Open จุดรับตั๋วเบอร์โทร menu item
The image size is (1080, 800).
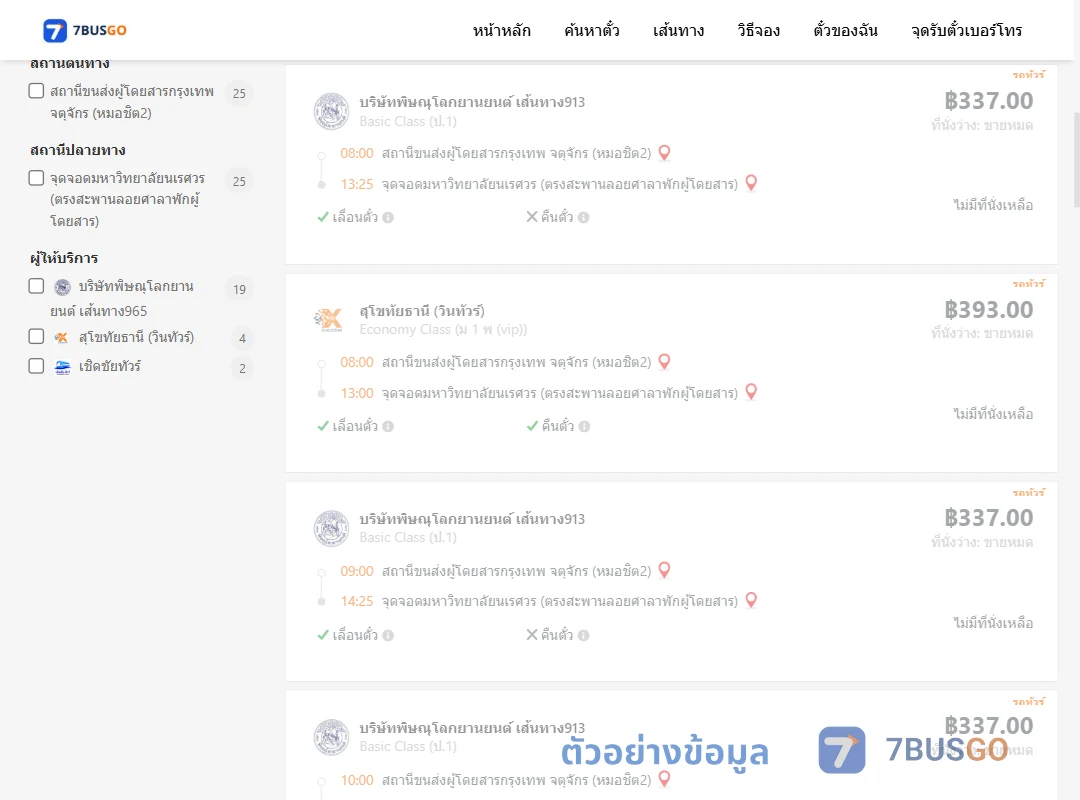(966, 30)
